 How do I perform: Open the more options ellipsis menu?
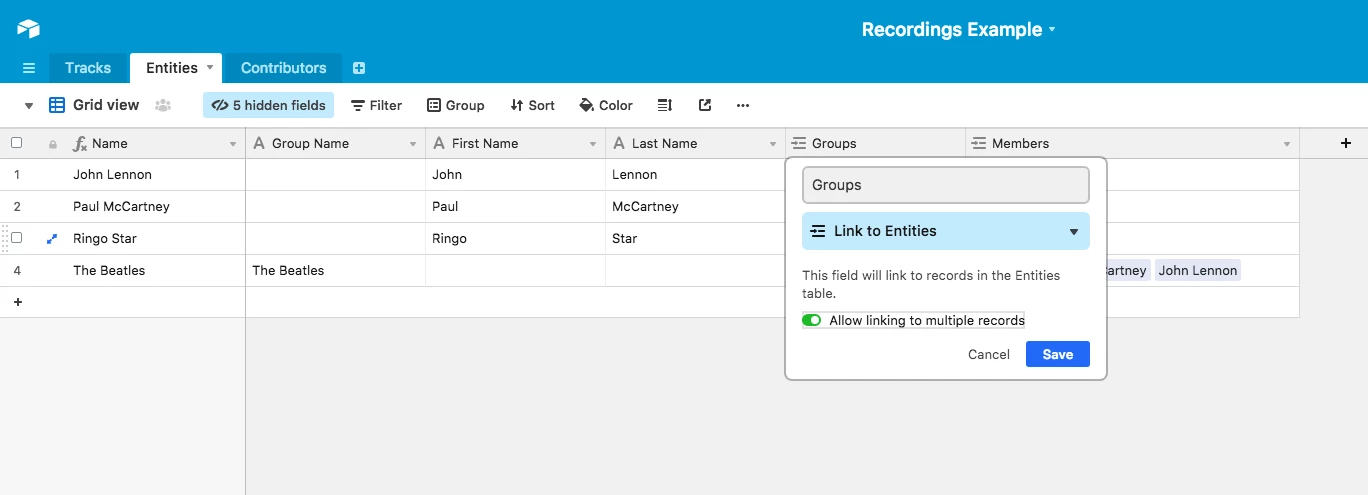pyautogui.click(x=743, y=105)
